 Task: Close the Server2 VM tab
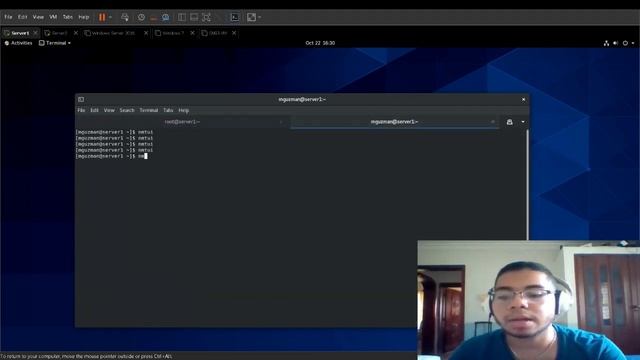point(76,33)
